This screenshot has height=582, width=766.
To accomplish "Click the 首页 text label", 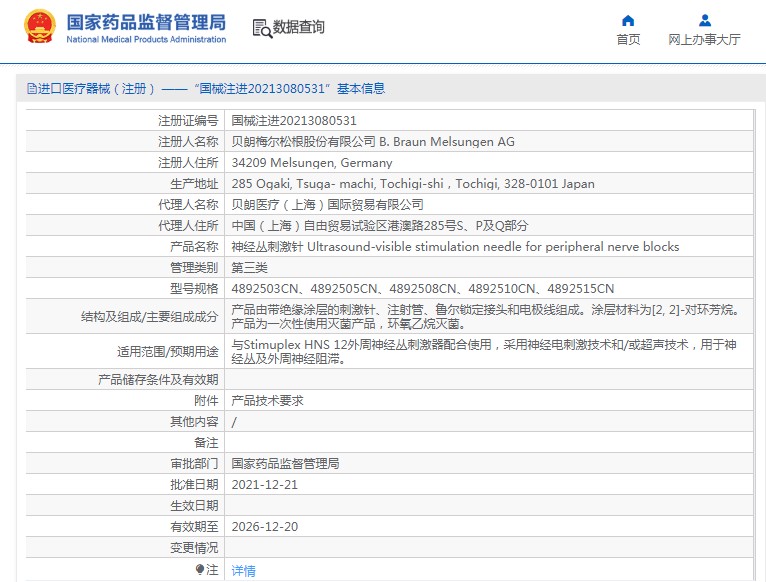I will (628, 40).
